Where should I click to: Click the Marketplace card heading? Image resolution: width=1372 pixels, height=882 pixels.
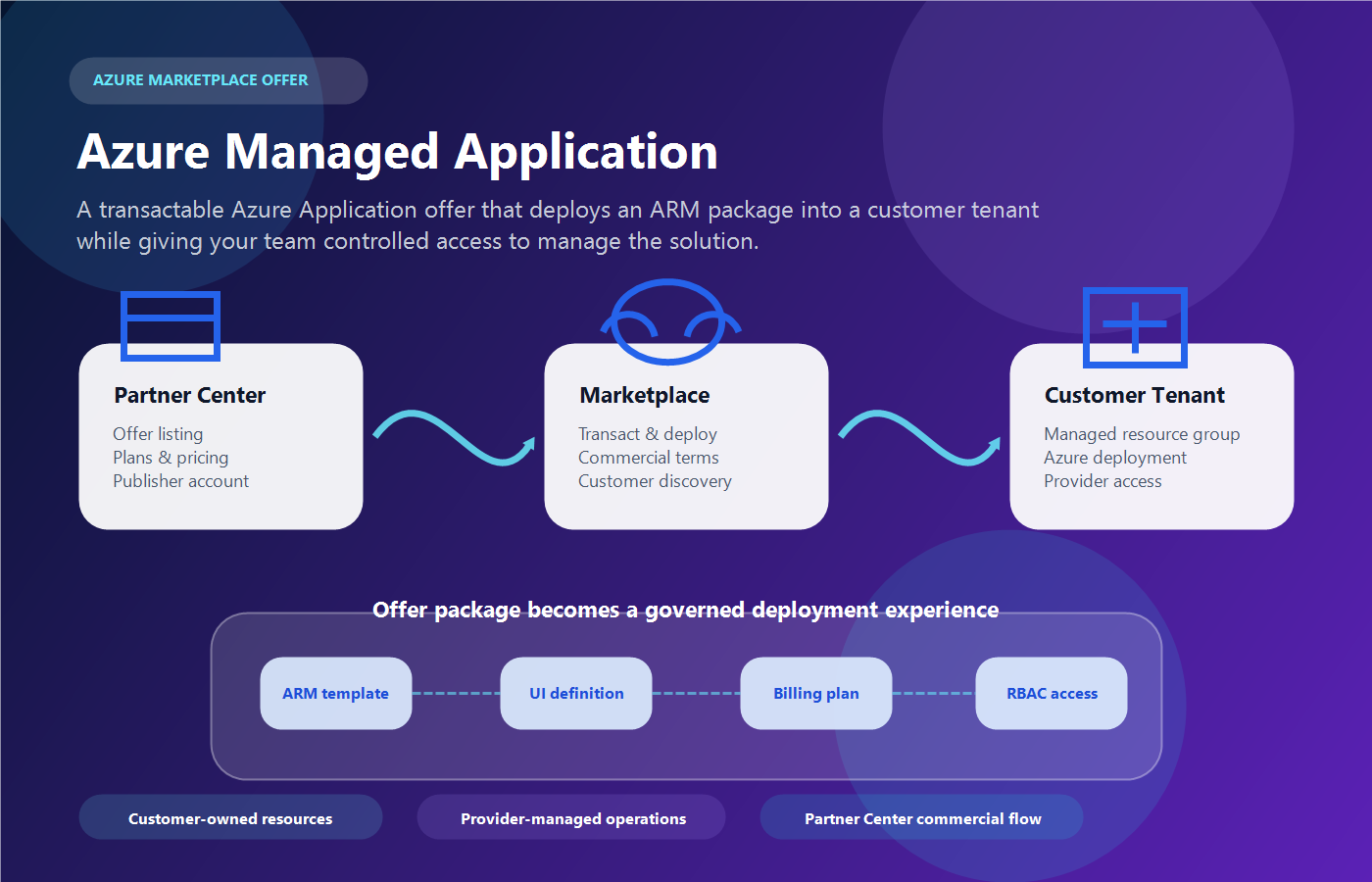pos(645,395)
